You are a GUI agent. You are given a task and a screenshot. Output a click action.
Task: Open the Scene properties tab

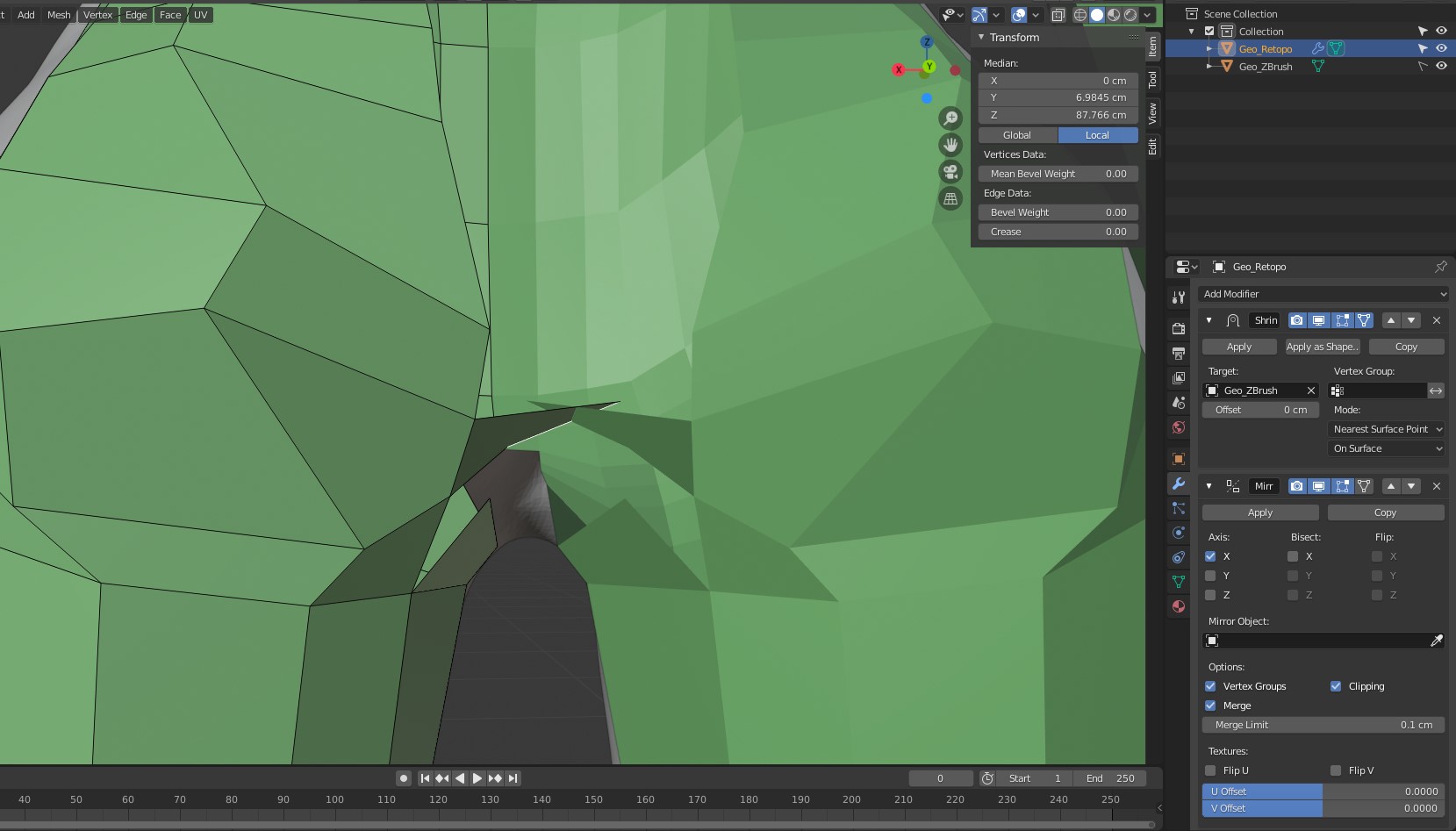tap(1179, 403)
